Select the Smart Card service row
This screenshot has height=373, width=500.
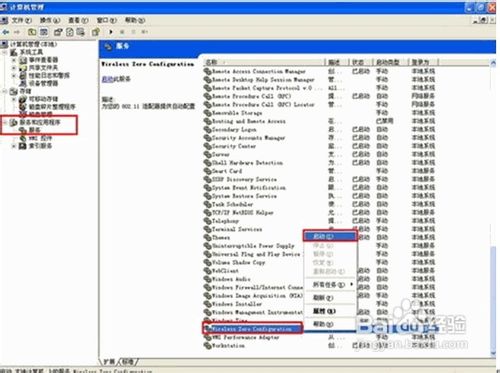227,171
